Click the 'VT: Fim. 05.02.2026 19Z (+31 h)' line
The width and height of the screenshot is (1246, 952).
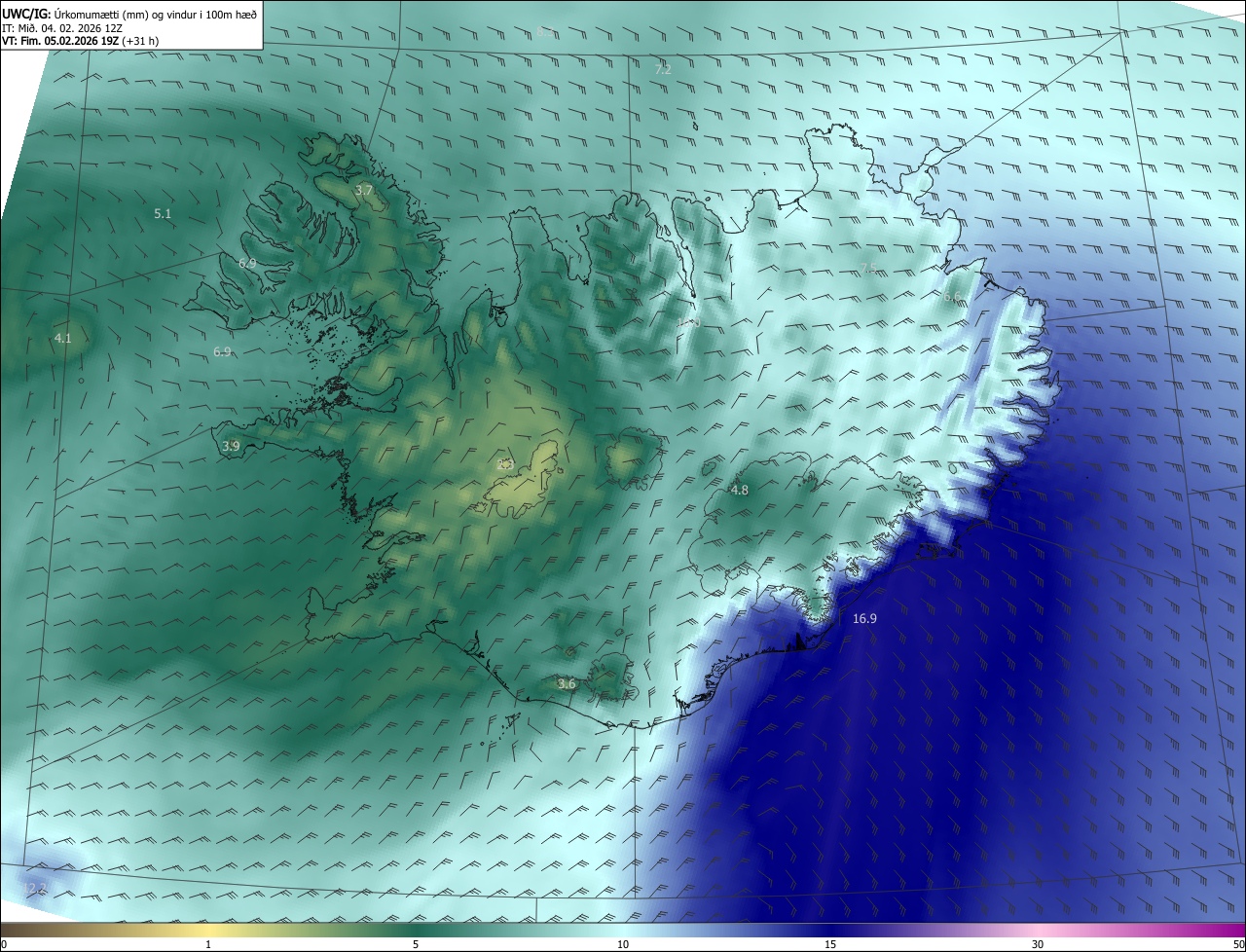[x=80, y=41]
